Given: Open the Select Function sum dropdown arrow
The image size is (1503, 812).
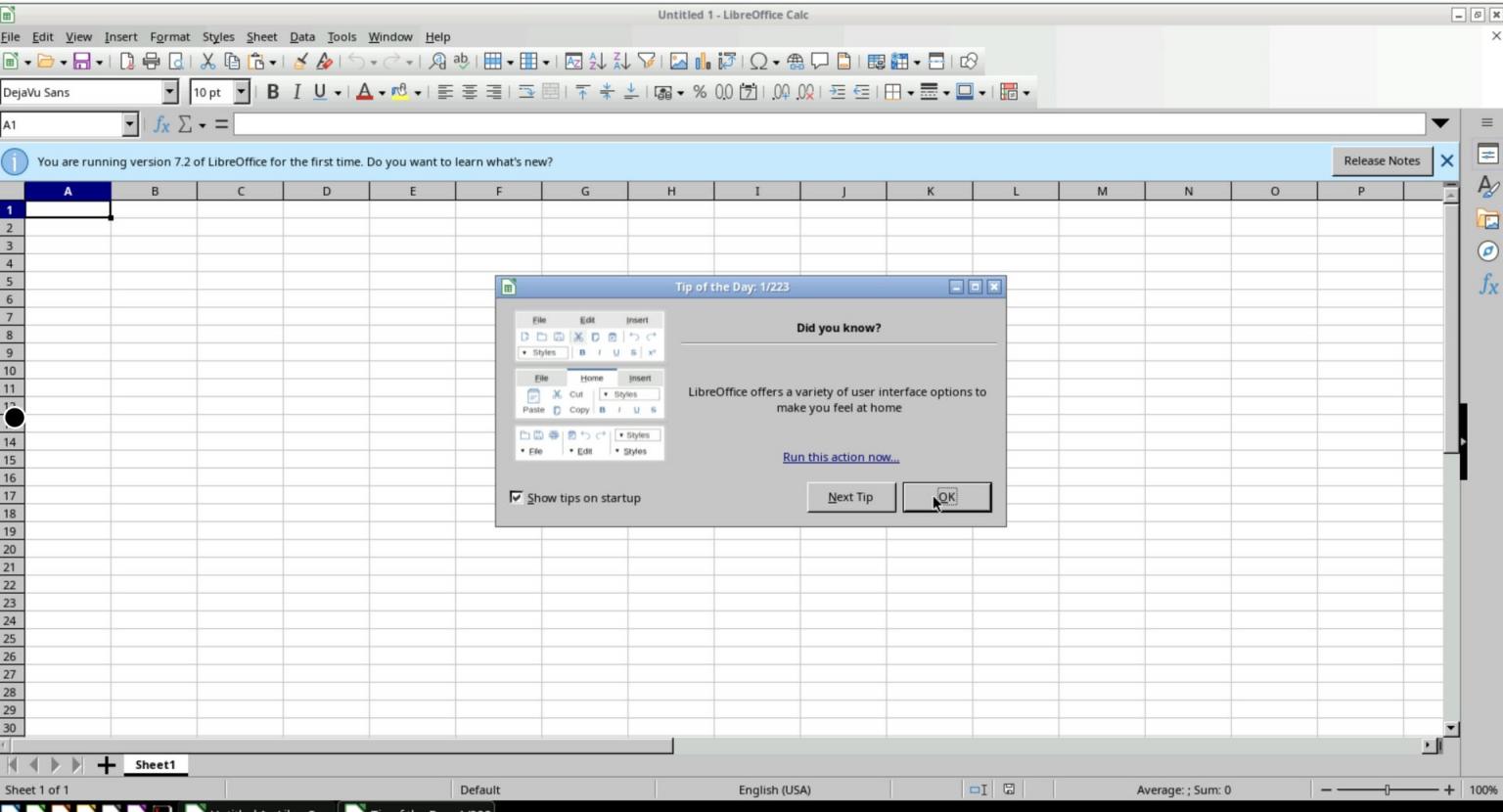Looking at the screenshot, I should point(203,125).
